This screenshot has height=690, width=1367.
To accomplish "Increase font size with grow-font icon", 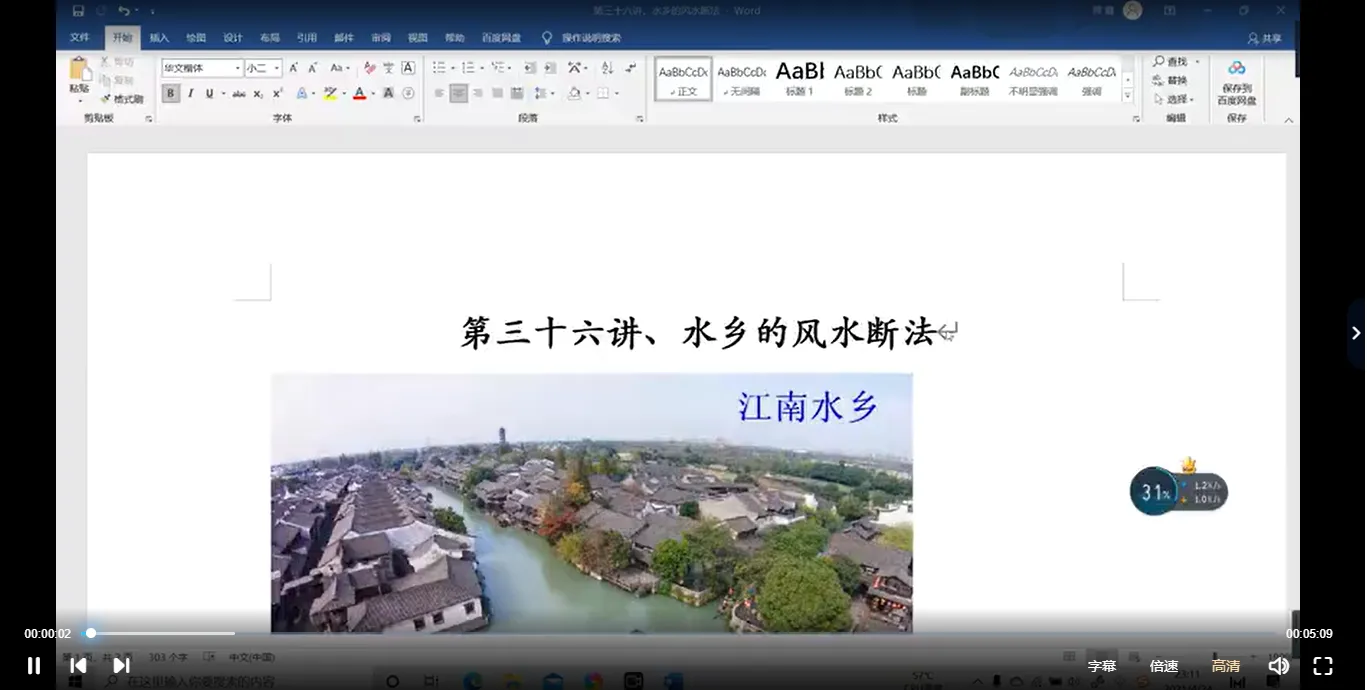I will (x=293, y=68).
